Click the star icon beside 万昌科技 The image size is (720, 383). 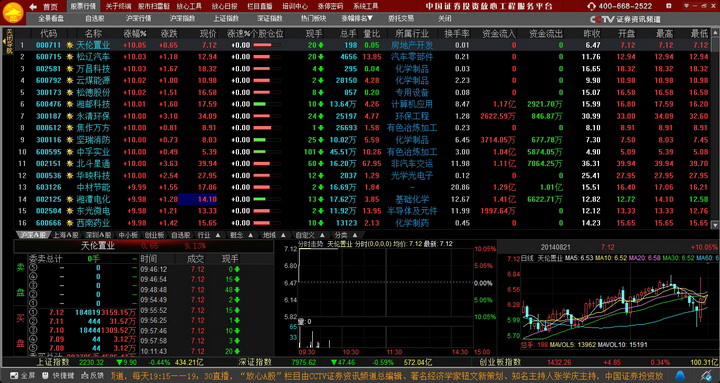70,69
